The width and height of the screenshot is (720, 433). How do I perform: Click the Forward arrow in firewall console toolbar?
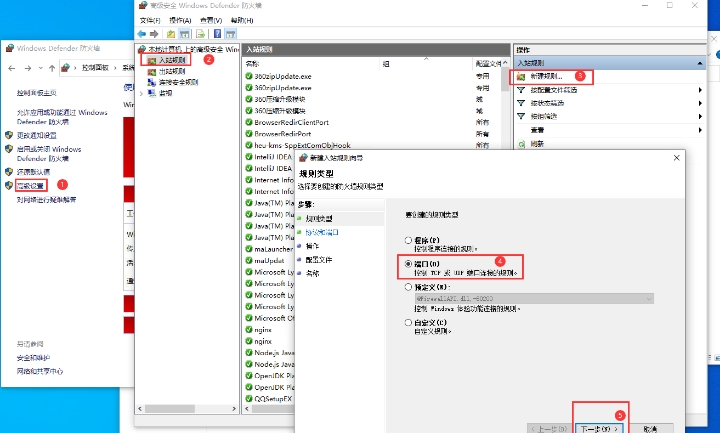coord(154,34)
